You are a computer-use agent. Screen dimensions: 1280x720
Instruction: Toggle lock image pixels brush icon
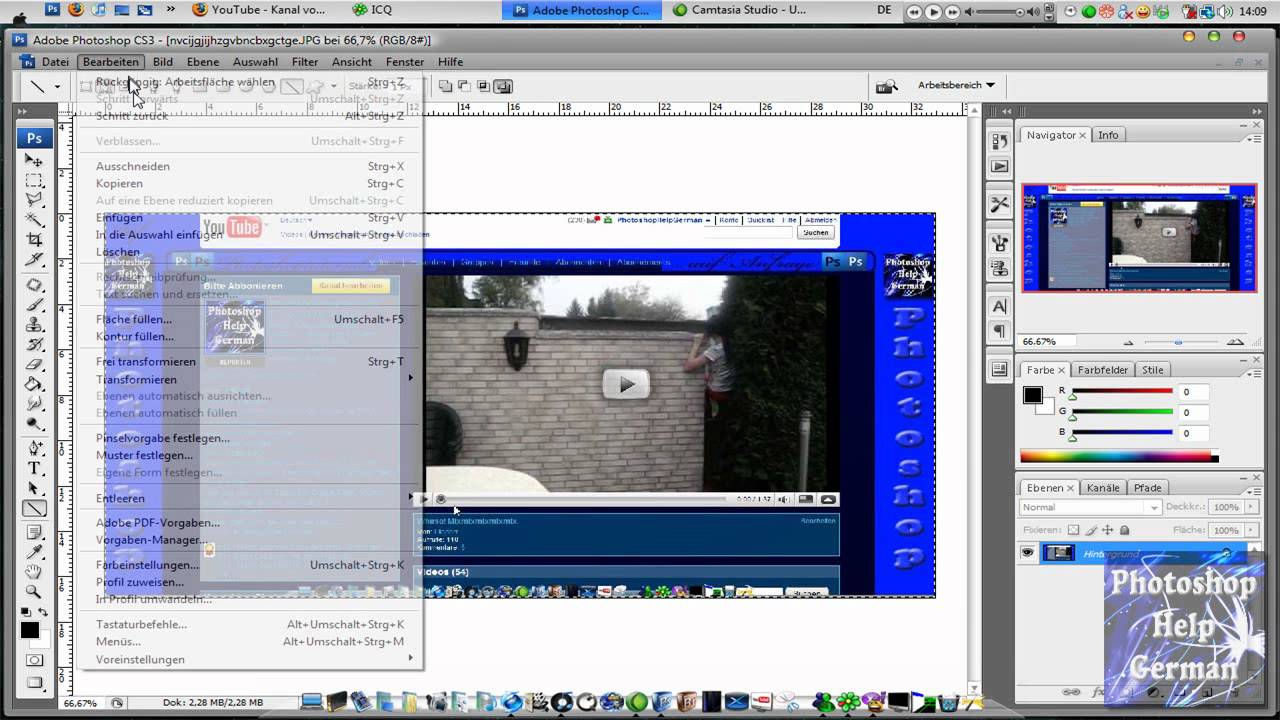click(1090, 530)
